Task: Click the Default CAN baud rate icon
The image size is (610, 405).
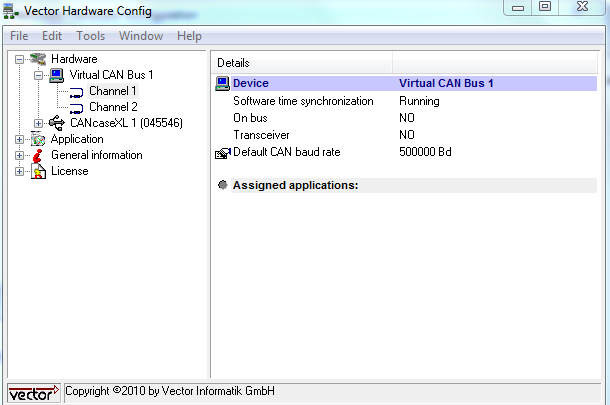Action: tap(222, 153)
